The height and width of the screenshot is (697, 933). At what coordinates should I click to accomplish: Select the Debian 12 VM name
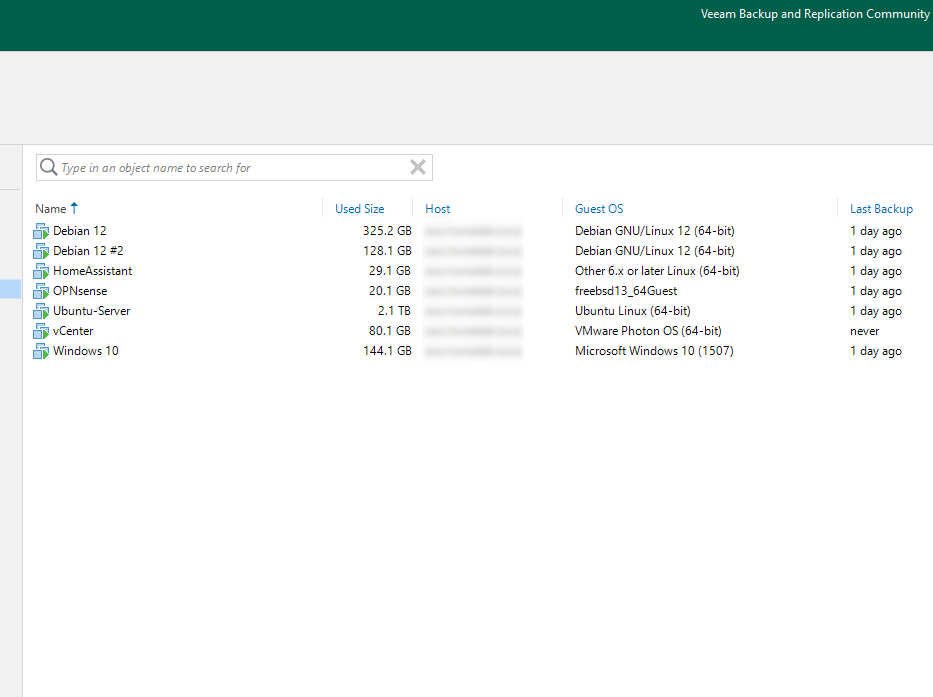(80, 231)
